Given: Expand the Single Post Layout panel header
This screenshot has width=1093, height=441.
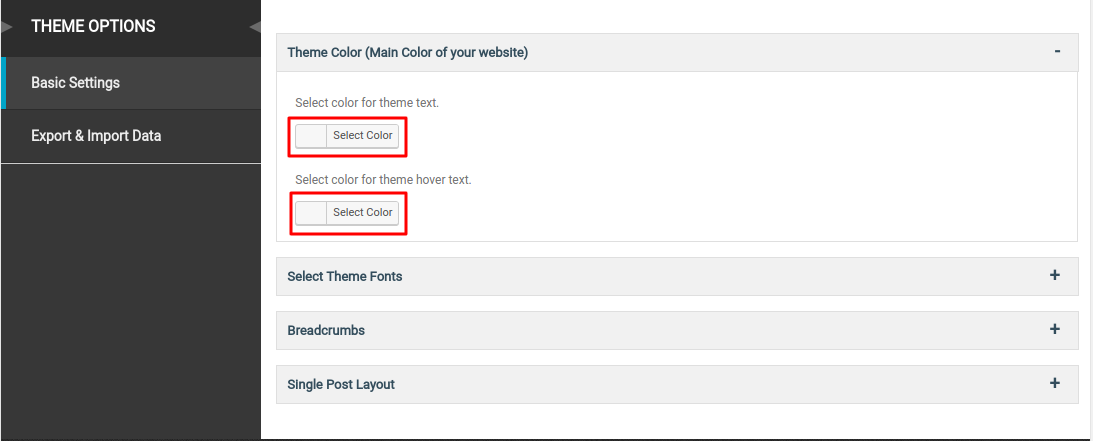Looking at the screenshot, I should [x=677, y=384].
